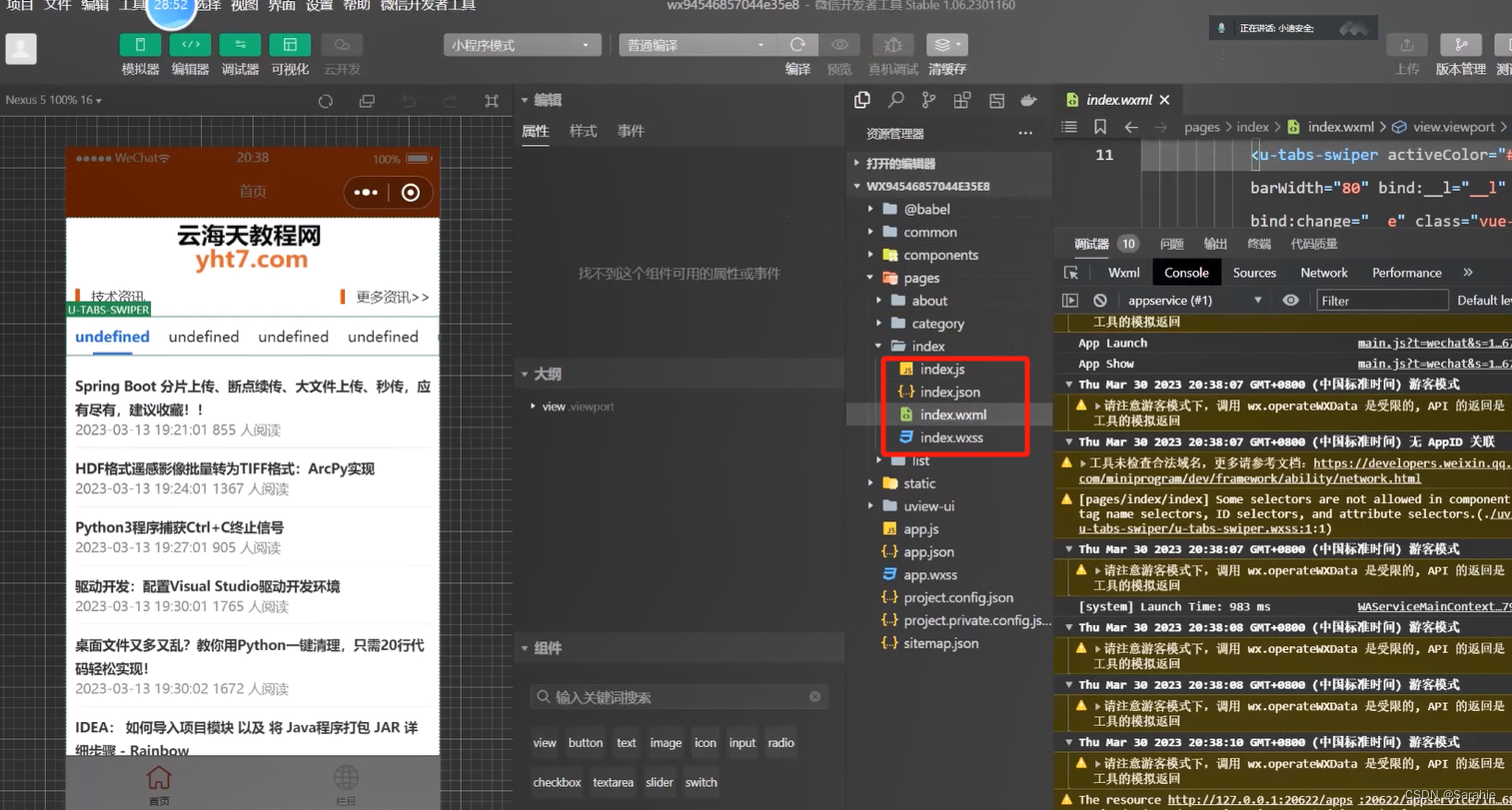The width and height of the screenshot is (1512, 810).
Task: Select the slider component
Action: click(660, 782)
